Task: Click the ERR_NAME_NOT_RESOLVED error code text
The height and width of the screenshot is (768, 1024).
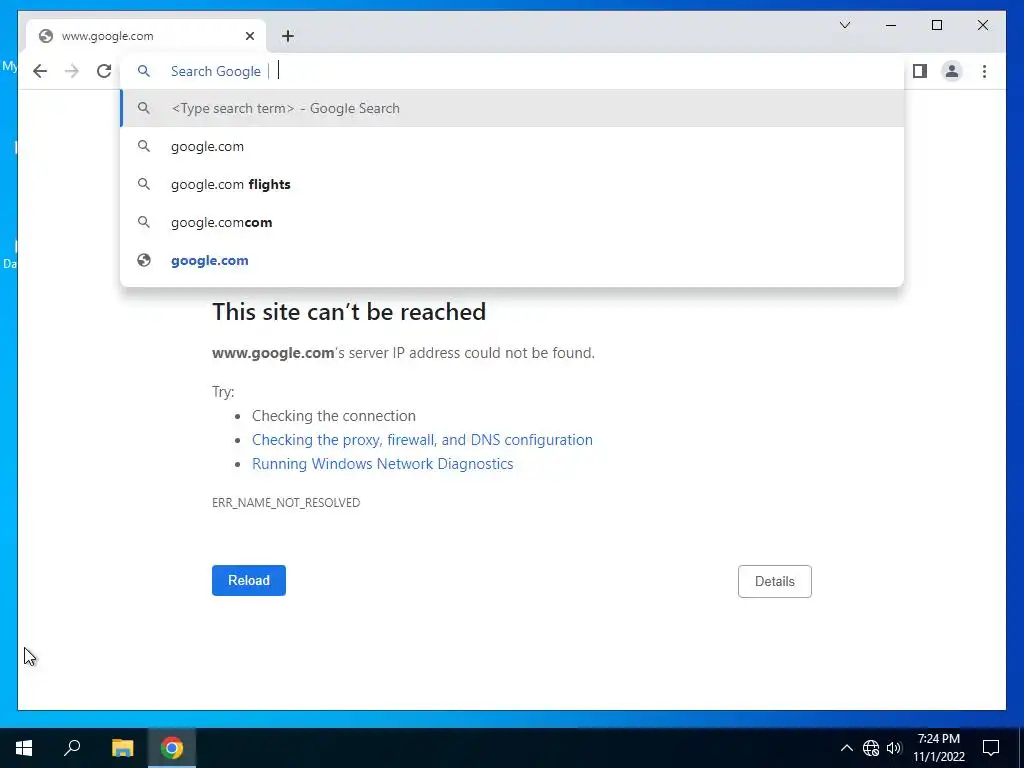Action: (286, 502)
